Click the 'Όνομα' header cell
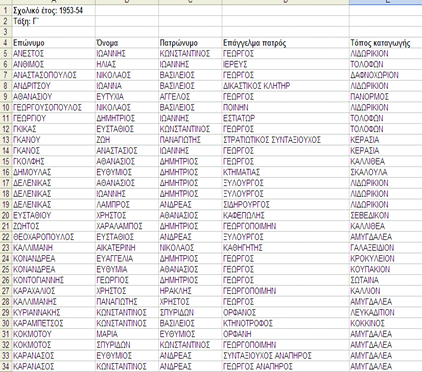 (127, 43)
